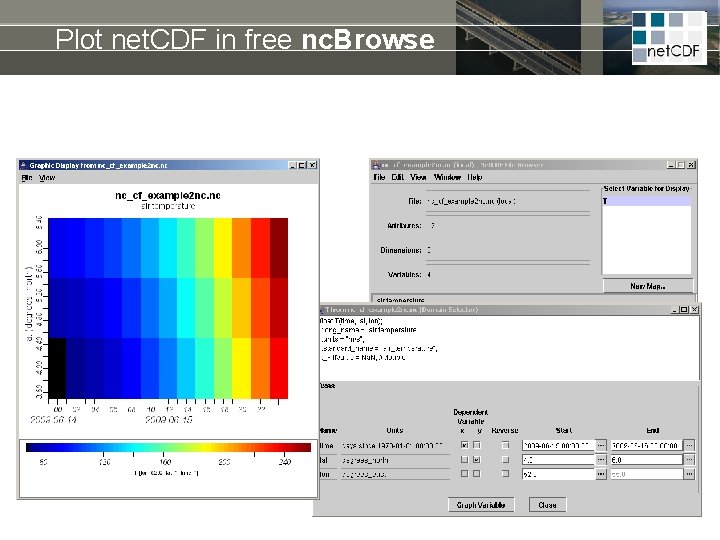Toggle y axis checkbox for lon row

(477, 473)
